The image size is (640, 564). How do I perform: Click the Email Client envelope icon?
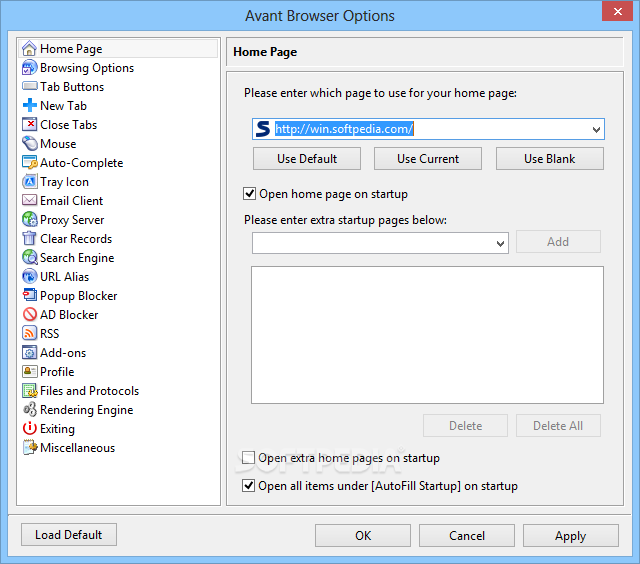point(29,200)
